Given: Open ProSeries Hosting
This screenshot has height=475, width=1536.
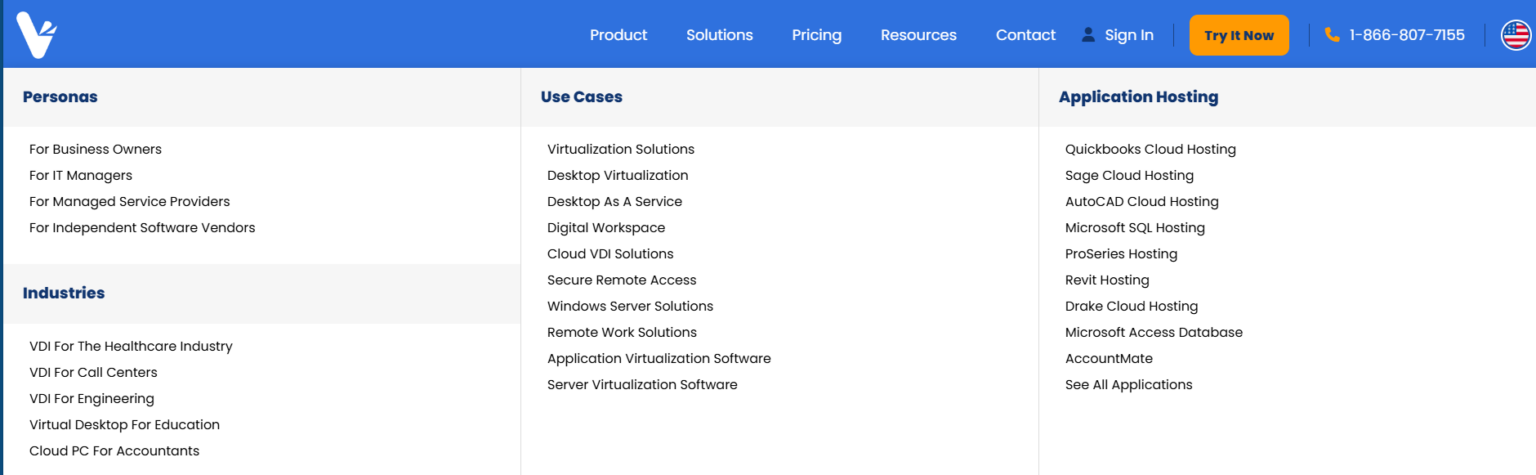Looking at the screenshot, I should [1121, 254].
